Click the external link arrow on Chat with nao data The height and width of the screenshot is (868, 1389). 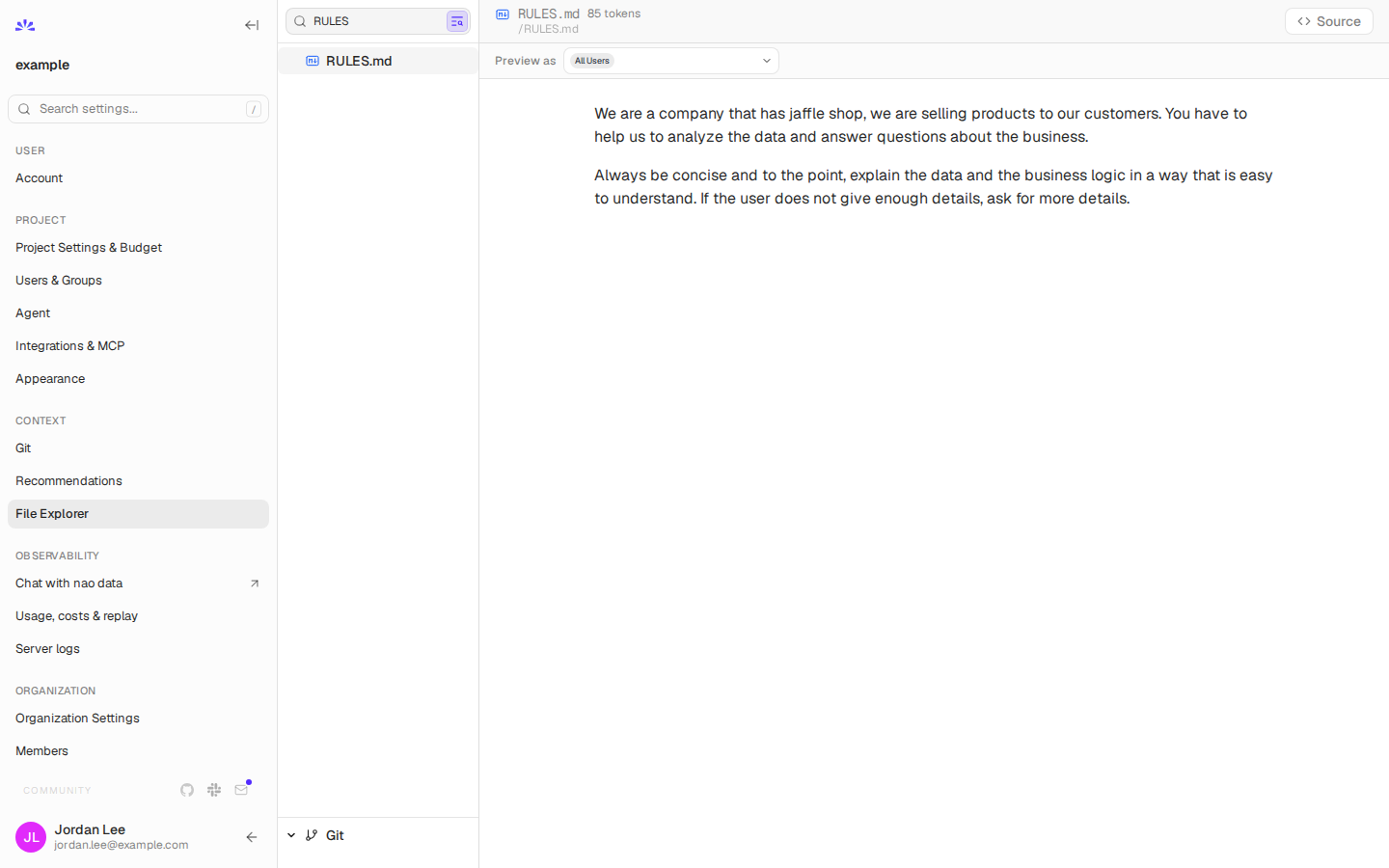coord(255,583)
